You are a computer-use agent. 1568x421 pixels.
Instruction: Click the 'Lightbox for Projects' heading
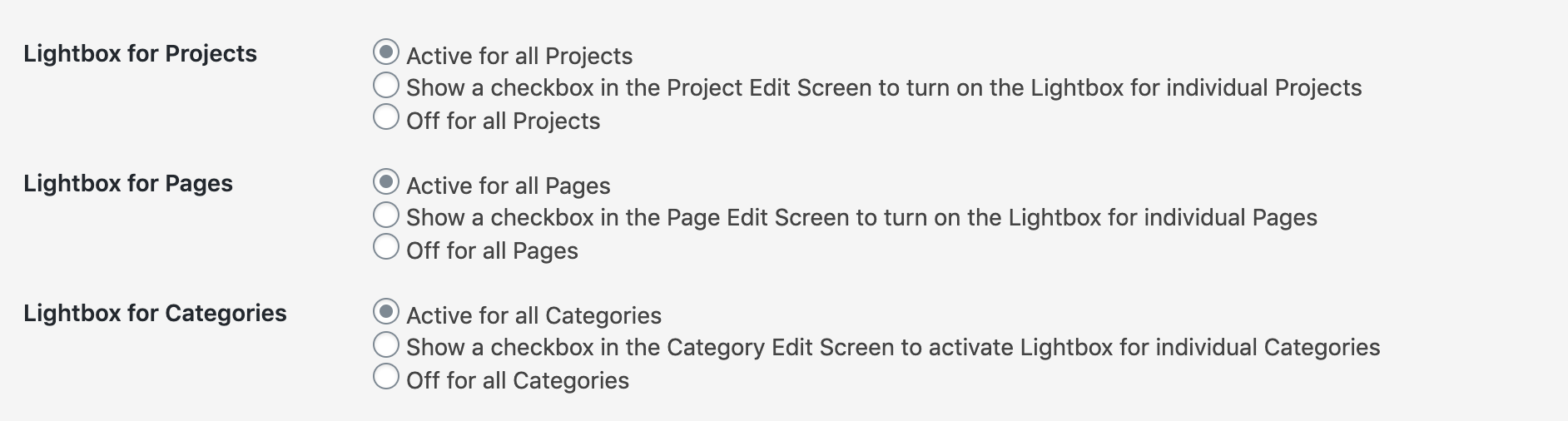point(140,54)
